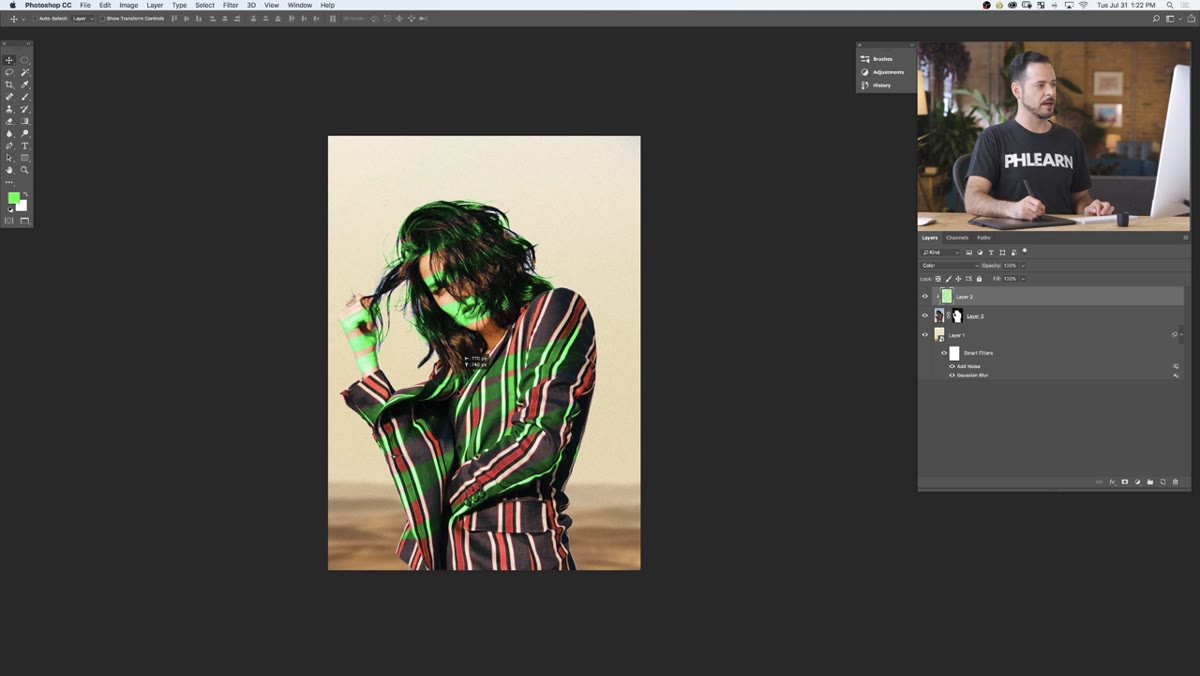1200x676 pixels.
Task: Open background white color swatch
Action: 23,207
